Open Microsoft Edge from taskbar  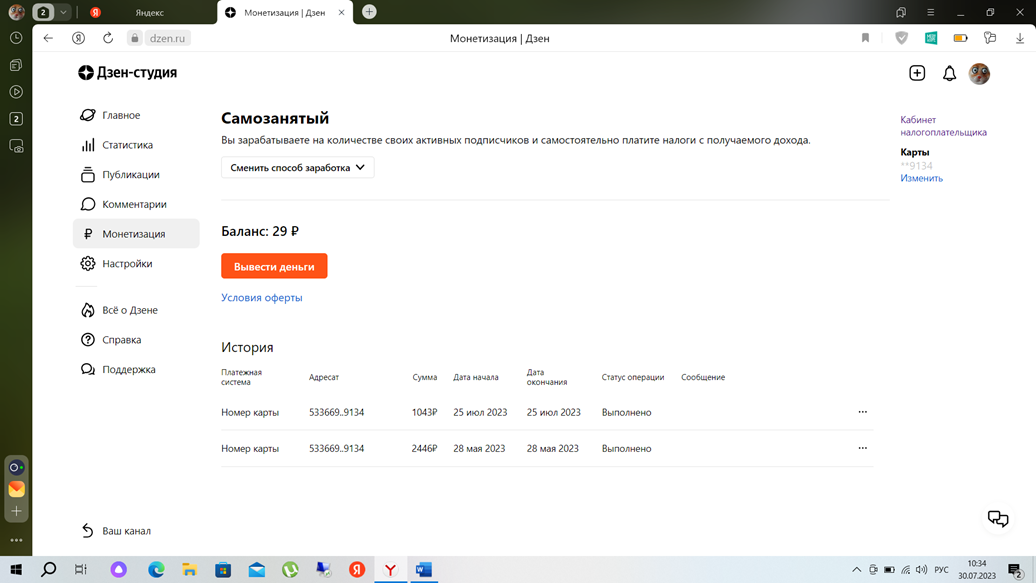(x=156, y=570)
